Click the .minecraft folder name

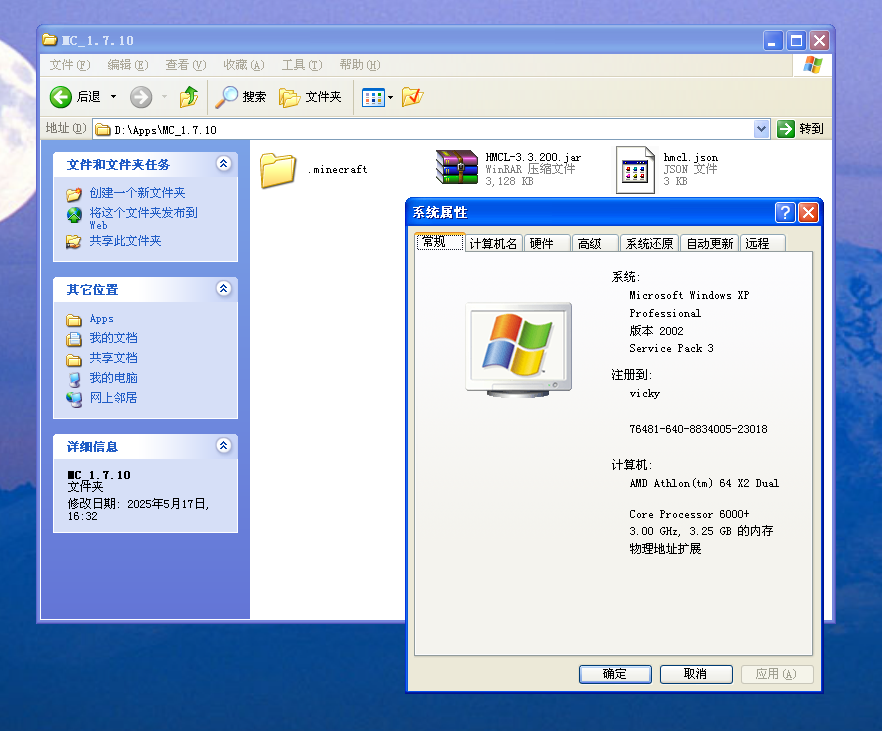(338, 170)
